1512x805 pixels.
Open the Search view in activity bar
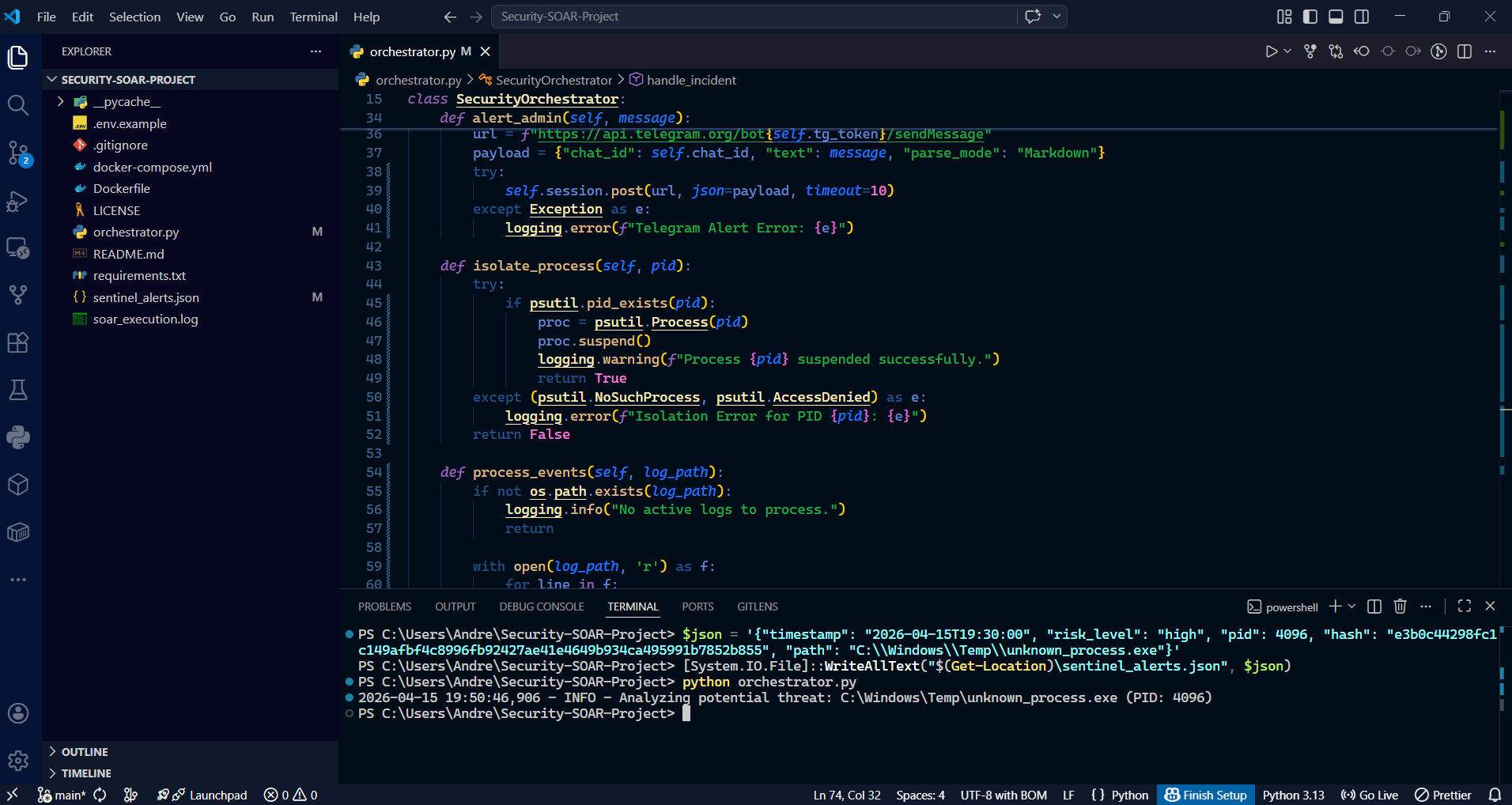(18, 105)
